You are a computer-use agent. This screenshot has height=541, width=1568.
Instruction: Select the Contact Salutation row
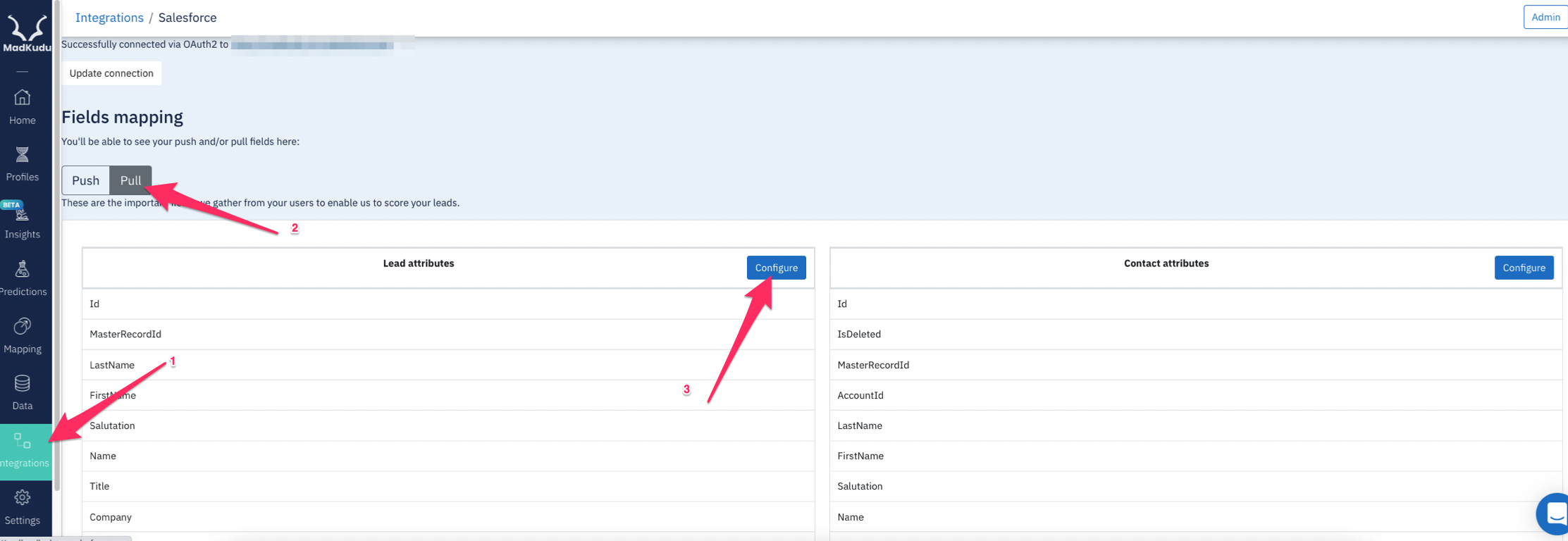(1196, 486)
